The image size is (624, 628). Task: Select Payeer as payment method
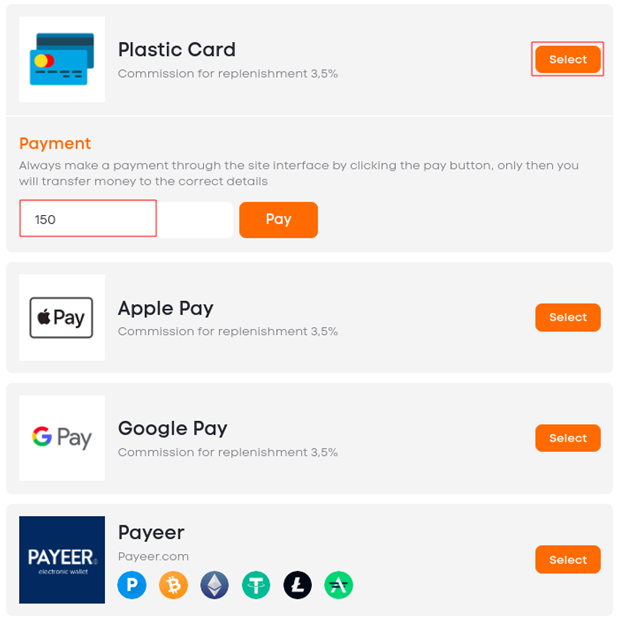coord(568,560)
